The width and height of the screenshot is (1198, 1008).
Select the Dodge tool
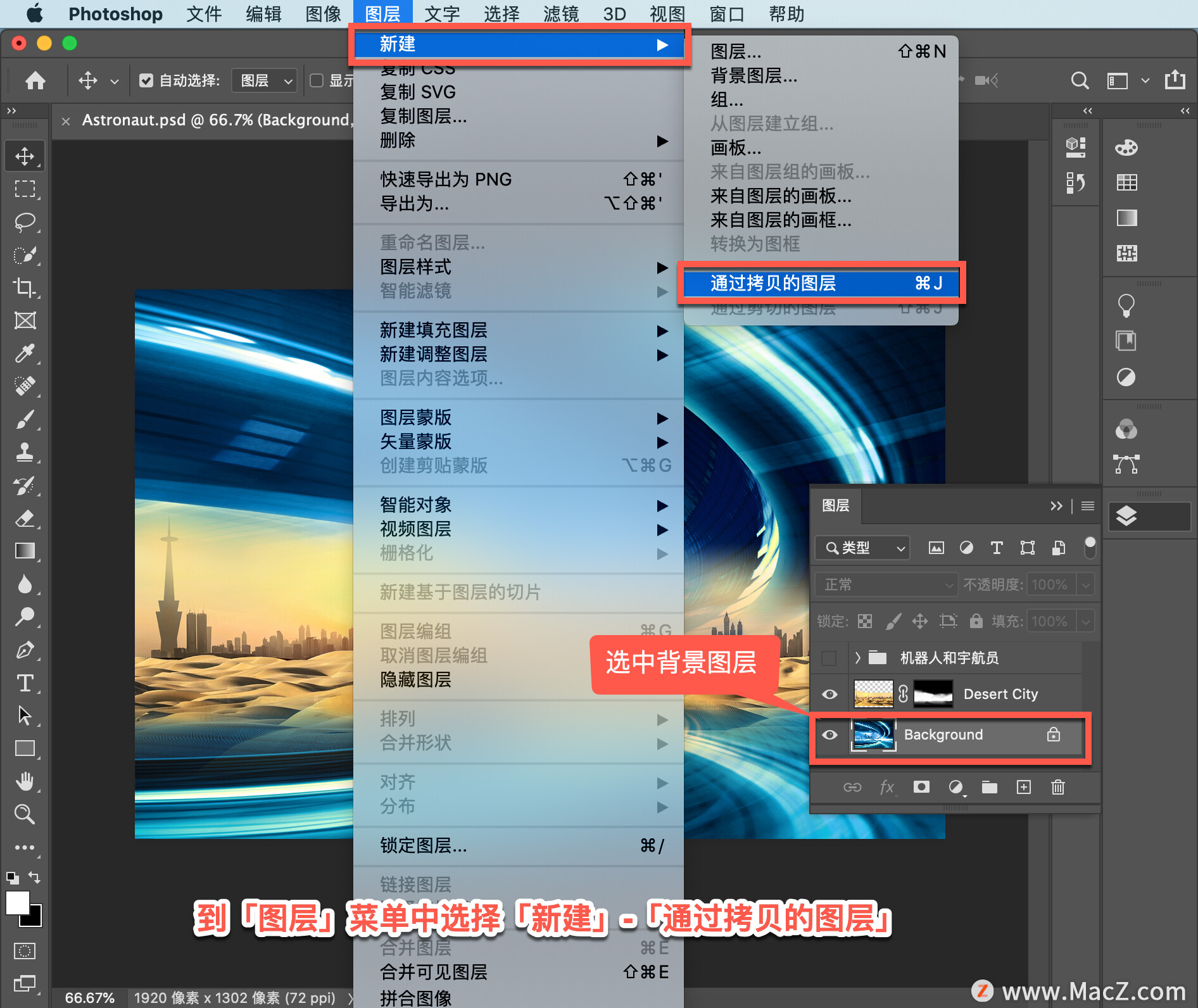click(25, 617)
